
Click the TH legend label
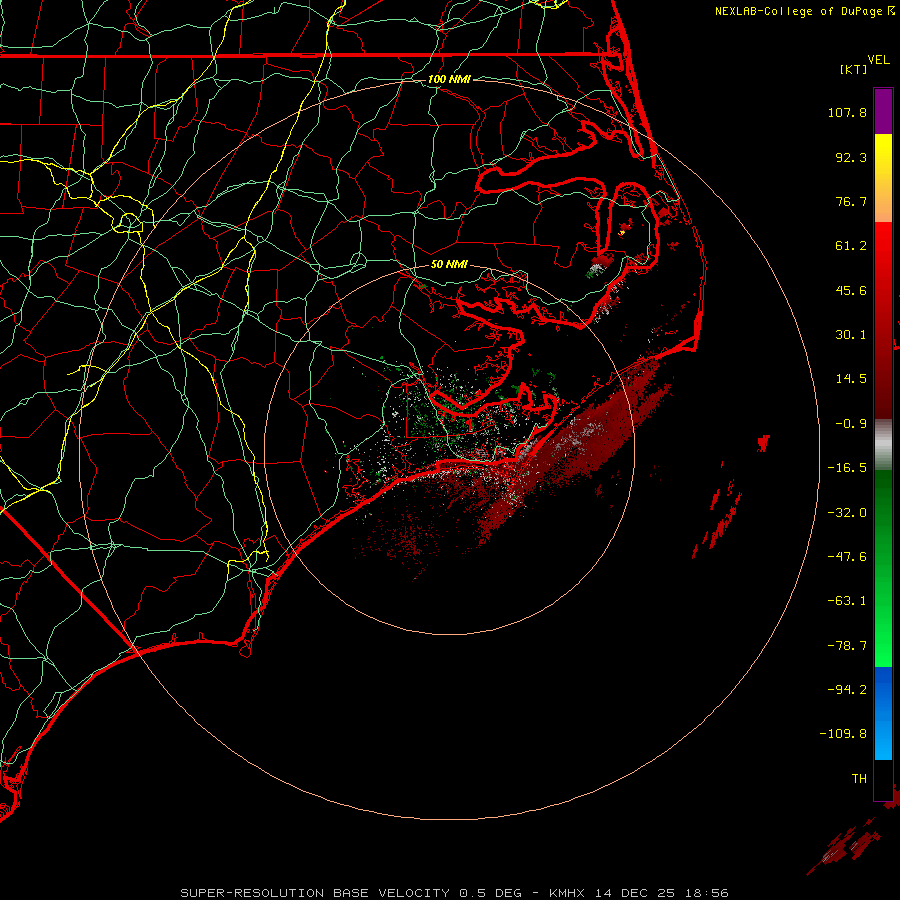859,779
